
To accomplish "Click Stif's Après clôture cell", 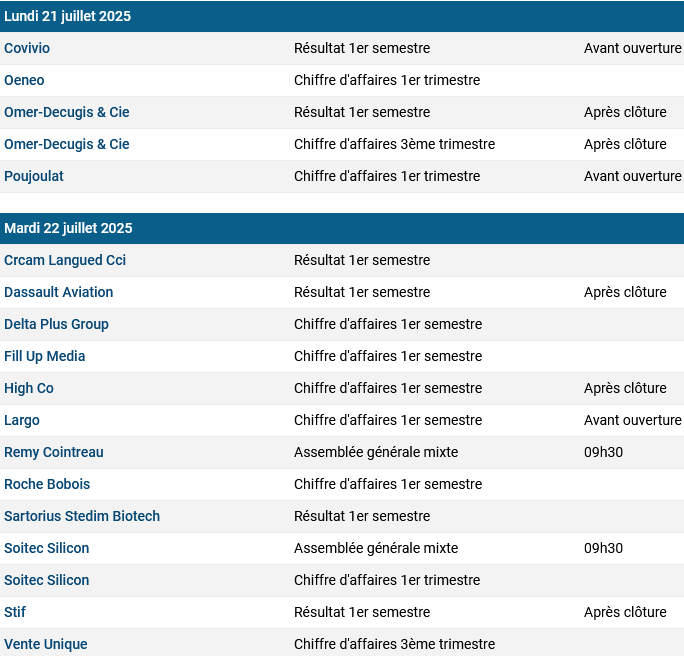I will click(625, 612).
